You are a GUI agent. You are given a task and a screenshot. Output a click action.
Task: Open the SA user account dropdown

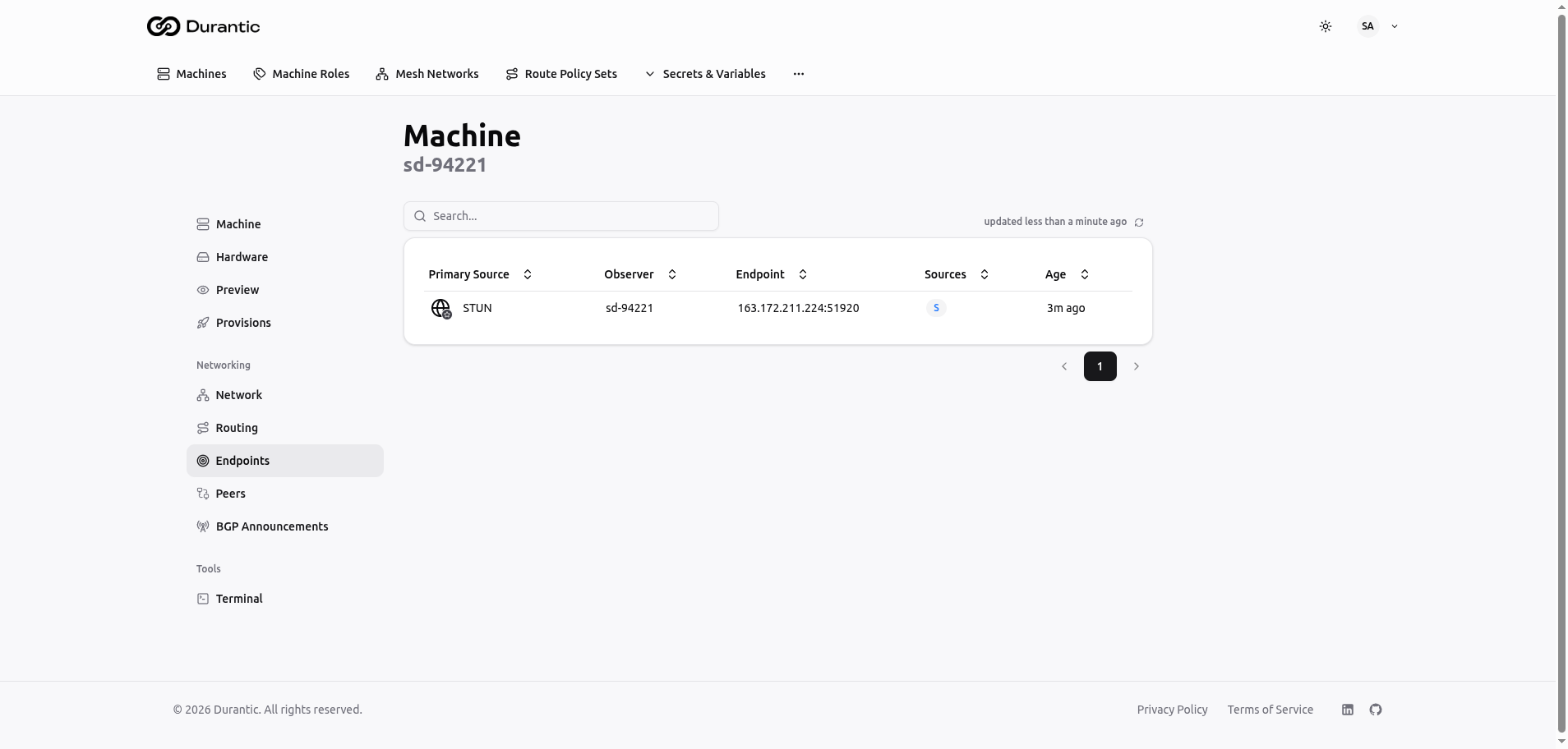(1377, 26)
